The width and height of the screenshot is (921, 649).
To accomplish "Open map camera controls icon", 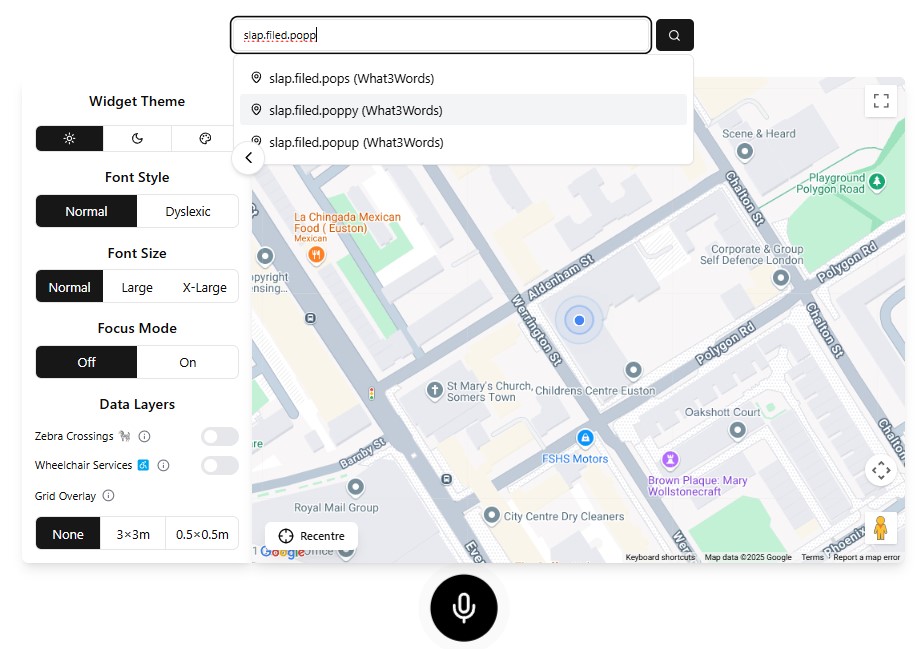I will [880, 470].
